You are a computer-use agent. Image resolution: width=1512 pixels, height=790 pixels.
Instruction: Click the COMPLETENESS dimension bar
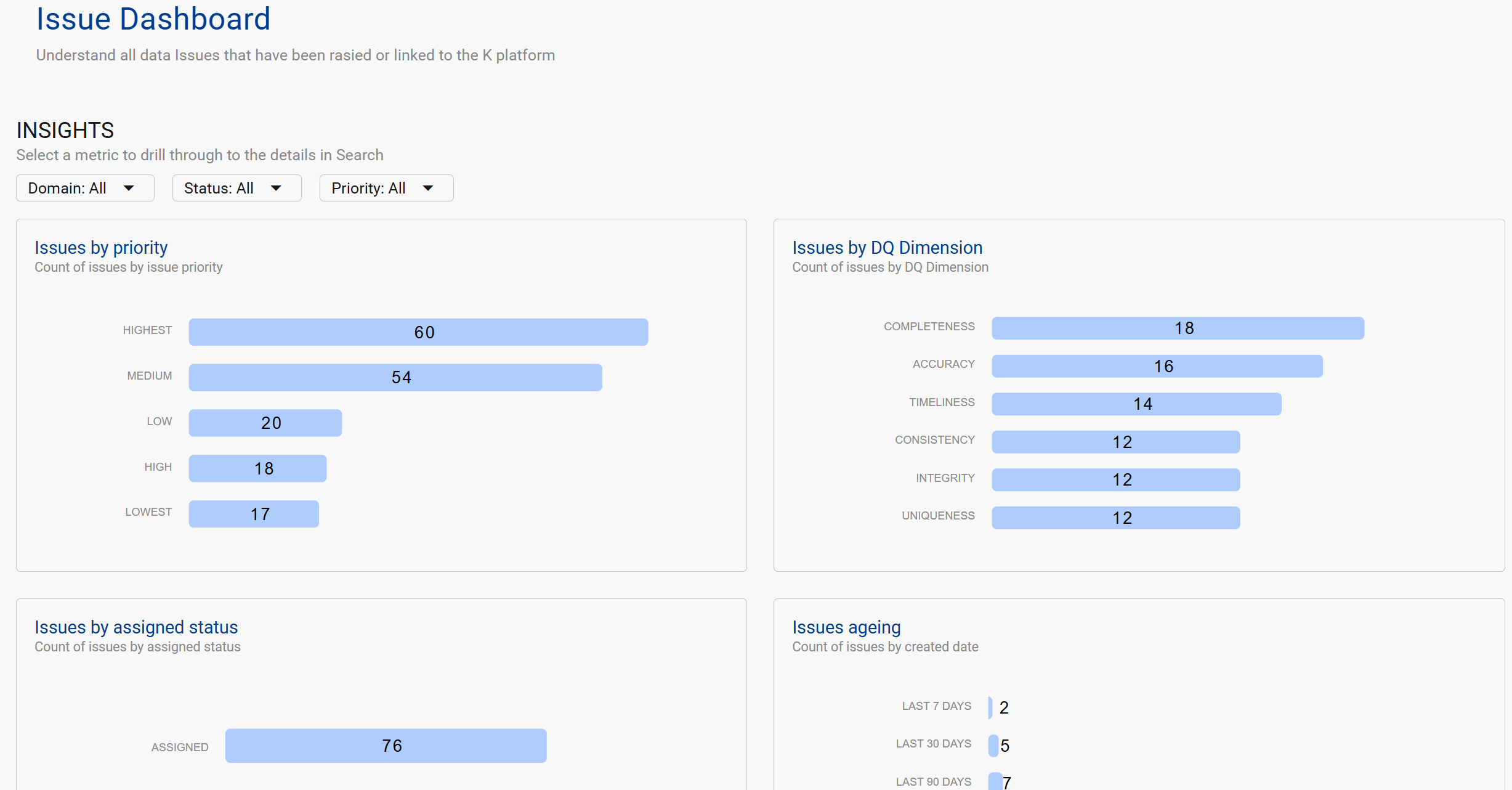pyautogui.click(x=1178, y=328)
